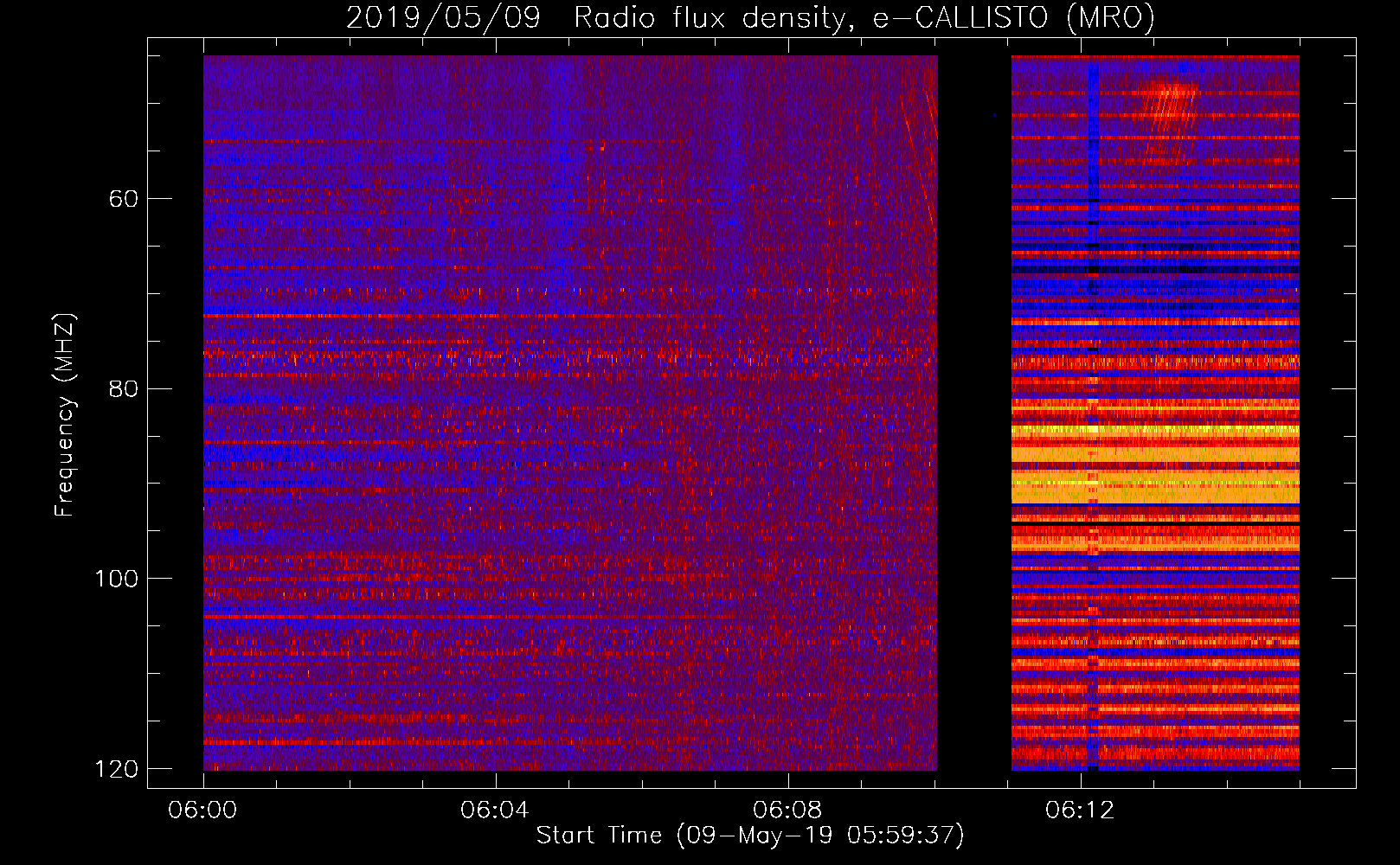Screen dimensions: 1400x865
Task: Click the 'Start Time (09-May-19 05:59:37)' axis label
Action: (750, 836)
